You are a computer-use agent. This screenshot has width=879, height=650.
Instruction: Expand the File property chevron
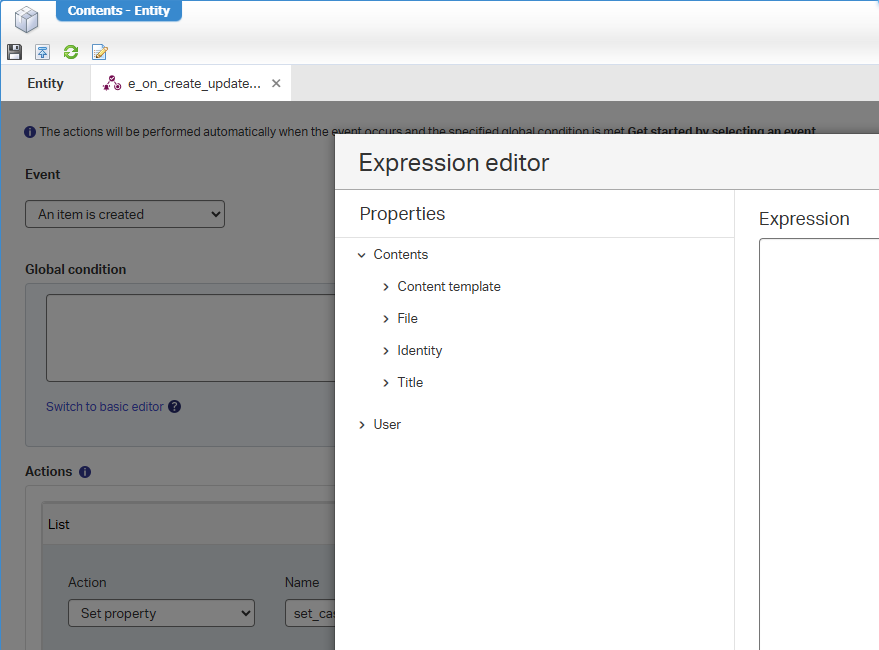coord(386,319)
